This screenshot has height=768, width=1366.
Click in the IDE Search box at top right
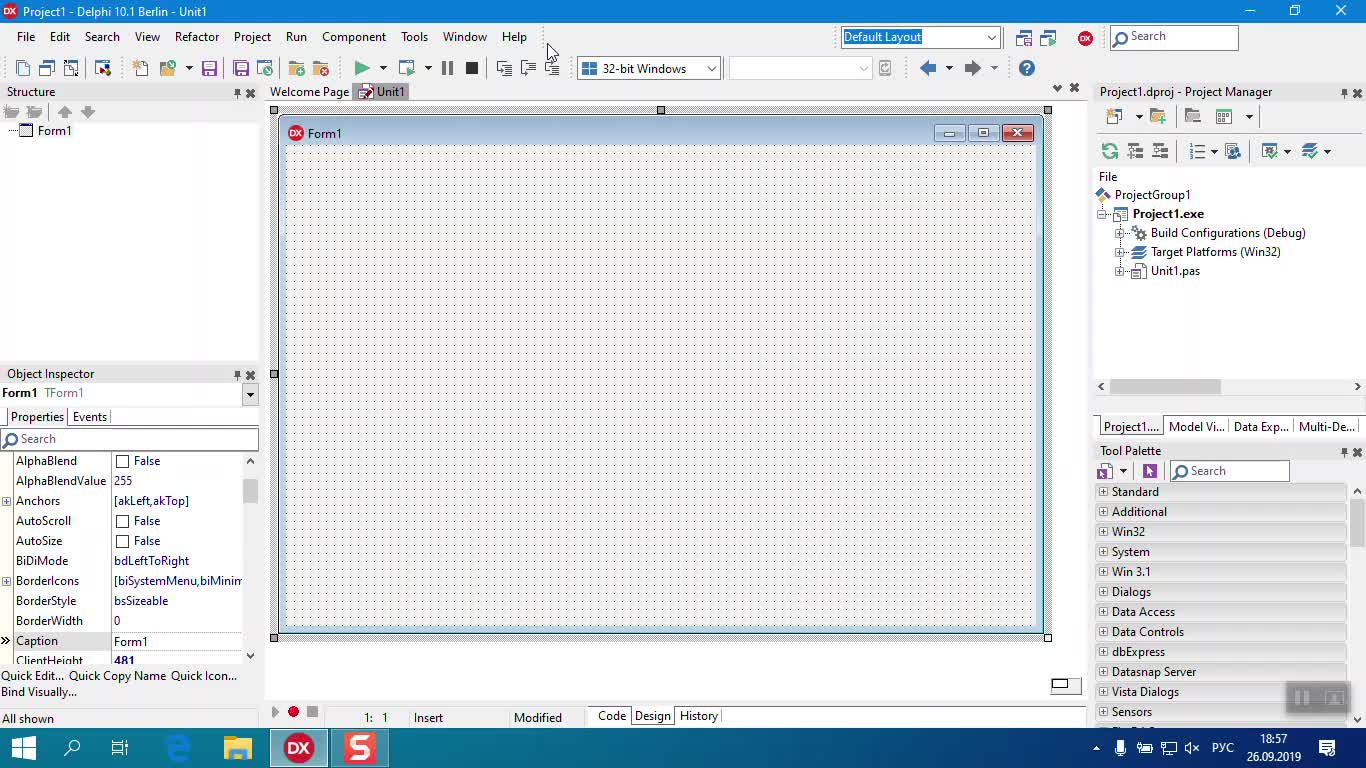[1174, 37]
